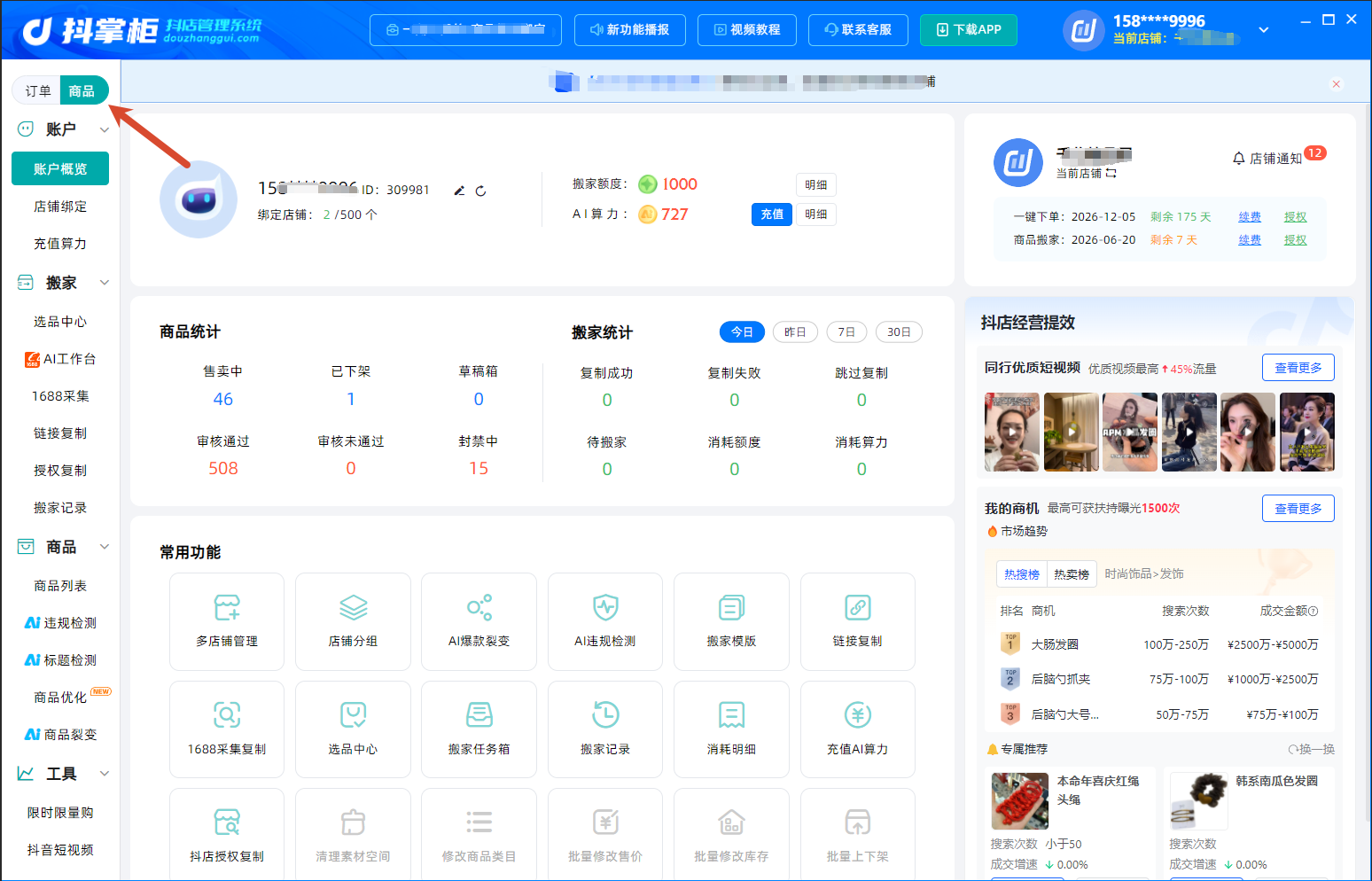Open AI工作台 in sidebar
The width and height of the screenshot is (1372, 881).
point(60,359)
